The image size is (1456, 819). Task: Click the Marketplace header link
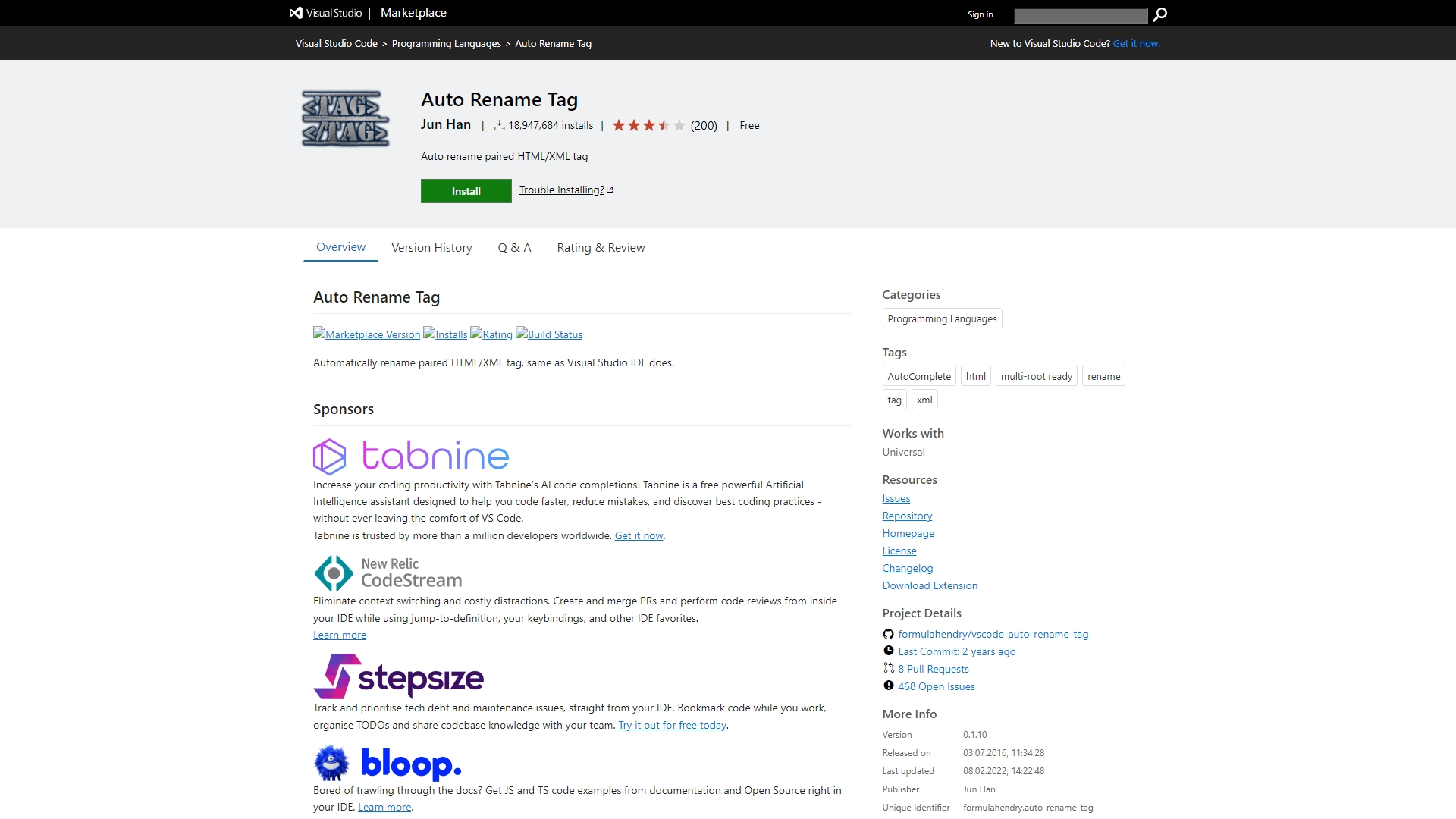[x=413, y=13]
